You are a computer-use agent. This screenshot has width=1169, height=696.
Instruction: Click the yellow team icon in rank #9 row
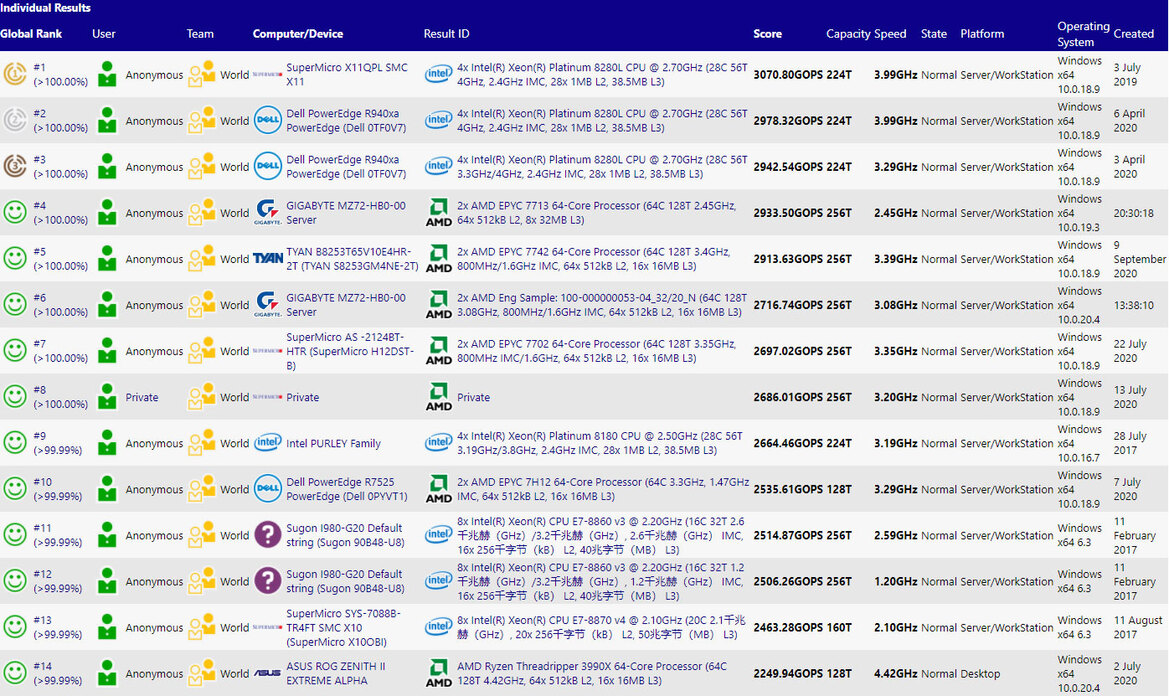point(201,443)
